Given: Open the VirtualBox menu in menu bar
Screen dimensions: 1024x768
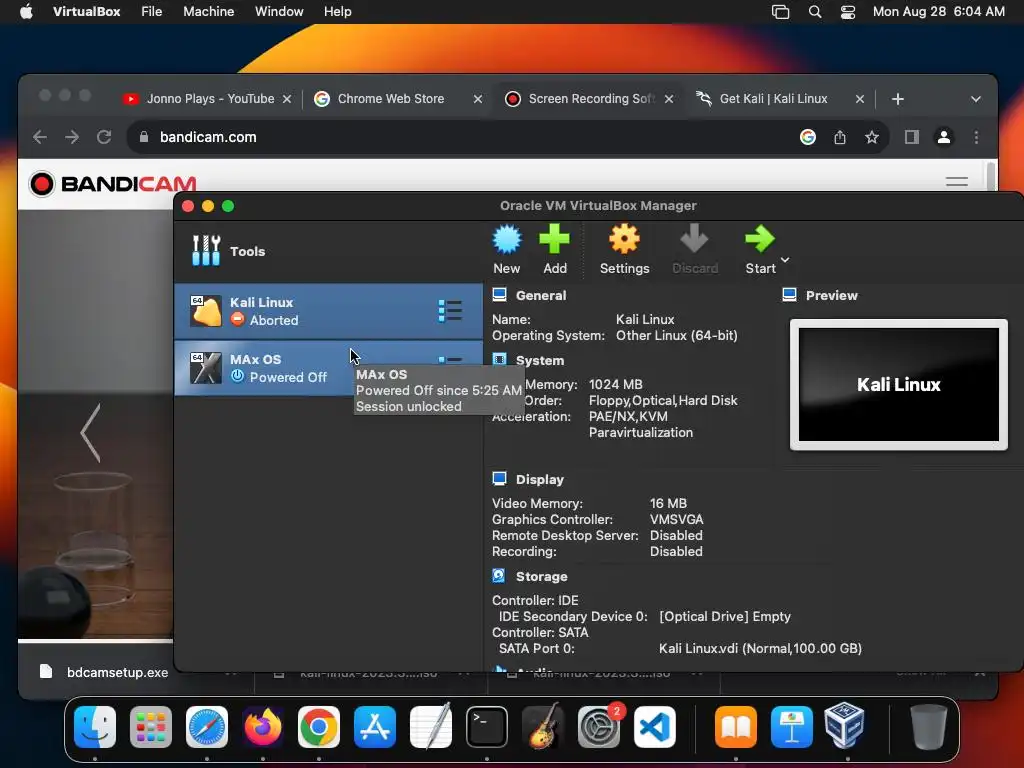Looking at the screenshot, I should point(86,12).
